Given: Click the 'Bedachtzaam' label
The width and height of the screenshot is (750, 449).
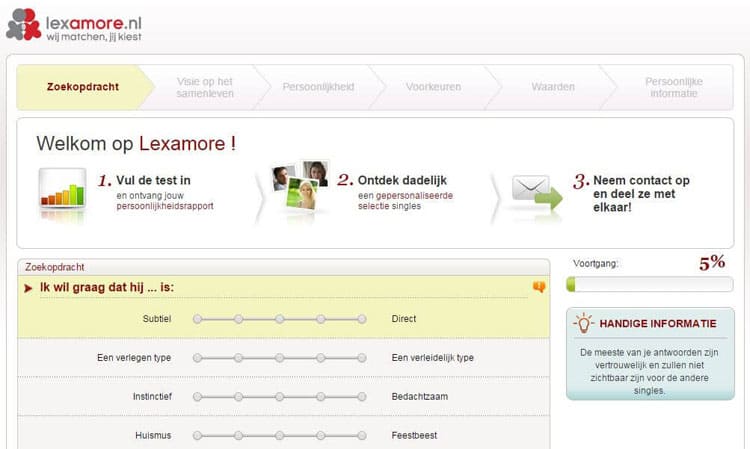Looking at the screenshot, I should pyautogui.click(x=420, y=396).
